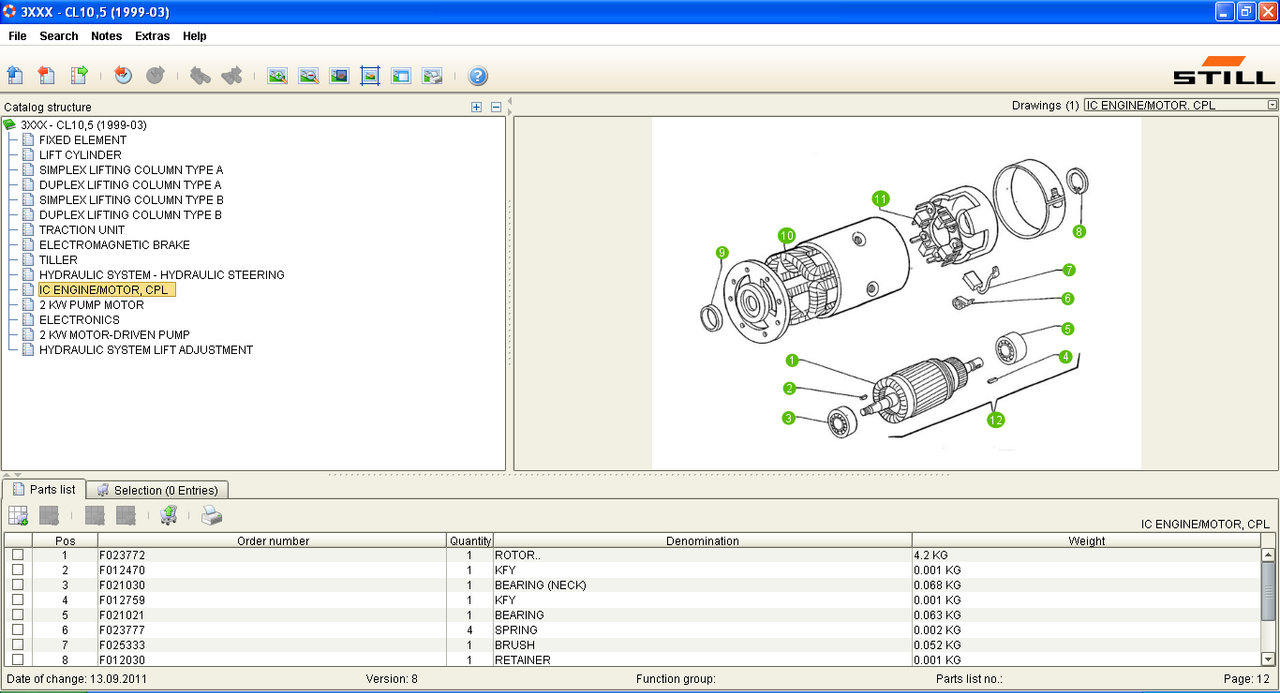Open HYDRAULIC SYSTEM LIFT ADJUSTMENT
This screenshot has height=693, width=1280.
tap(146, 350)
